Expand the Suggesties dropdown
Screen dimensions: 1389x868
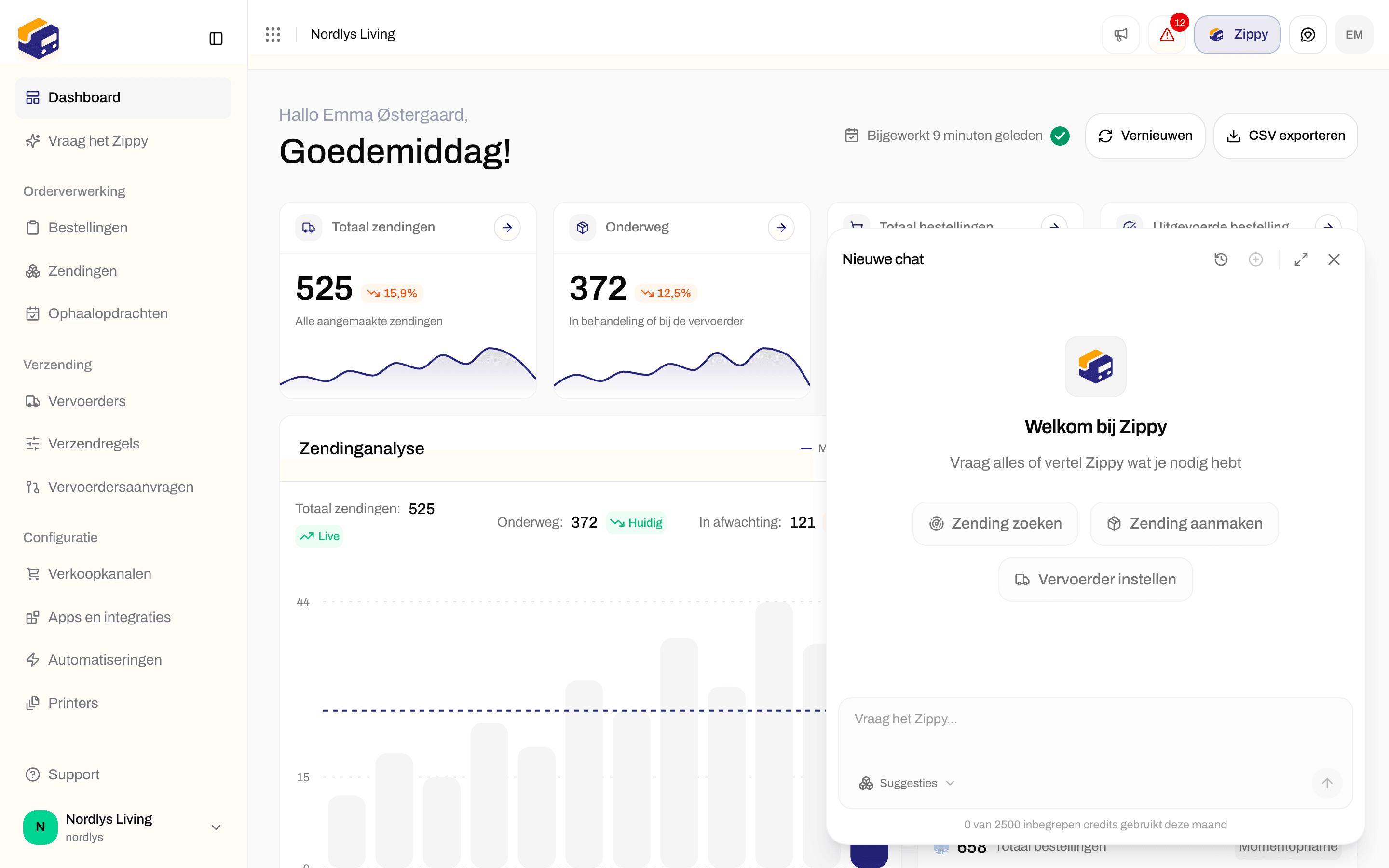click(906, 783)
